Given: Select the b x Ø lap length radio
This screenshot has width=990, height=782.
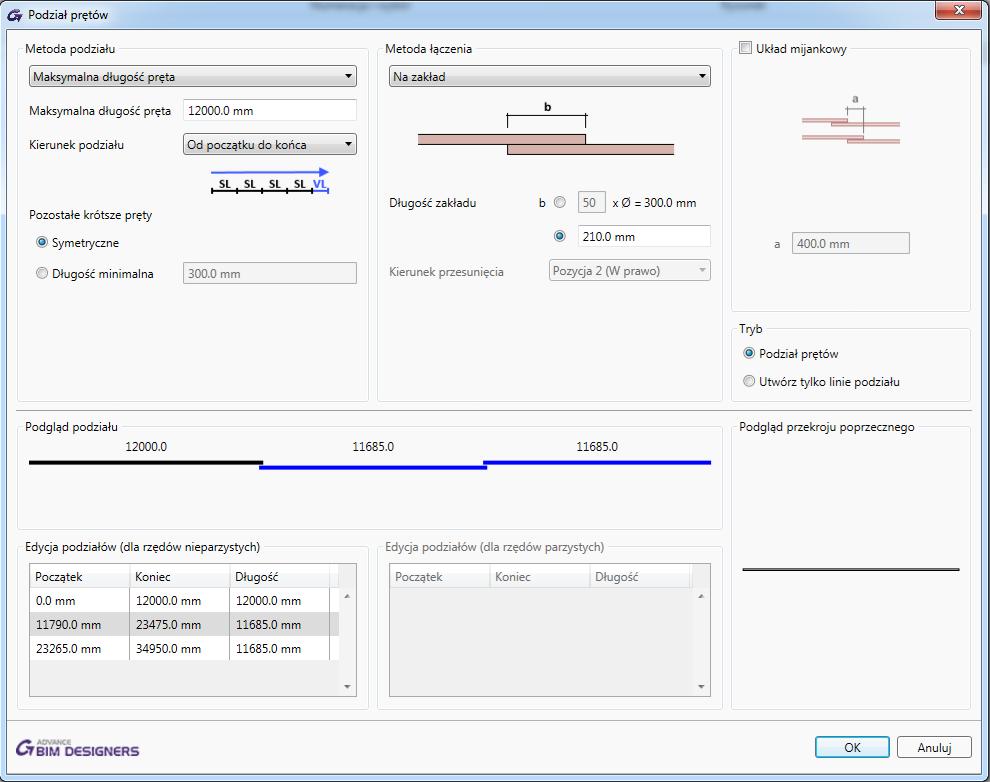Looking at the screenshot, I should click(x=559, y=203).
